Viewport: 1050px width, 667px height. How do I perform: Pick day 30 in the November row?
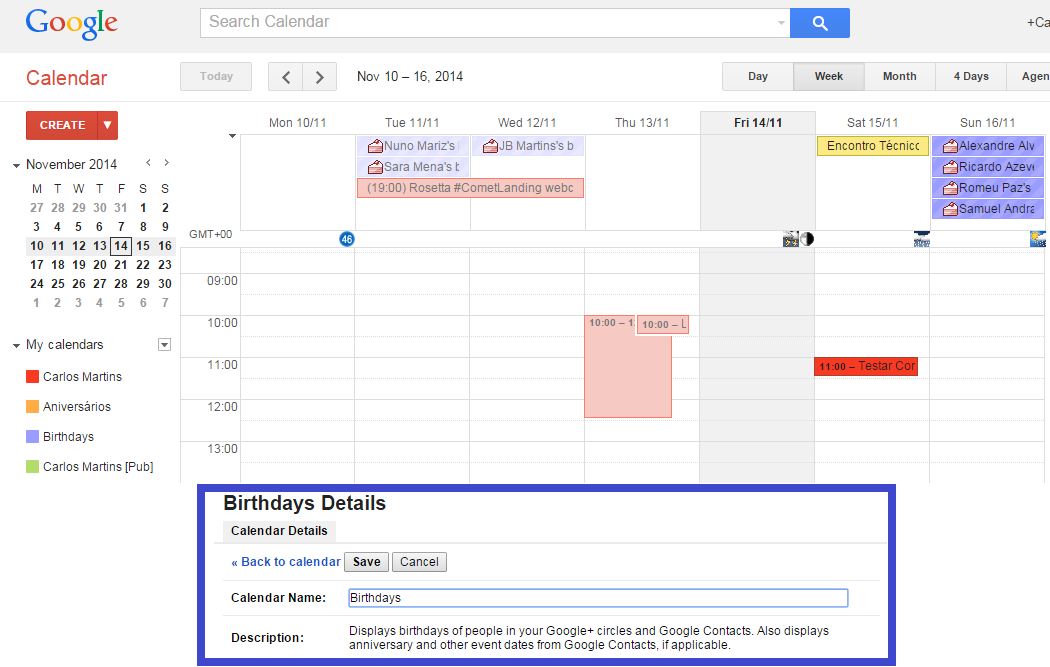tap(165, 284)
